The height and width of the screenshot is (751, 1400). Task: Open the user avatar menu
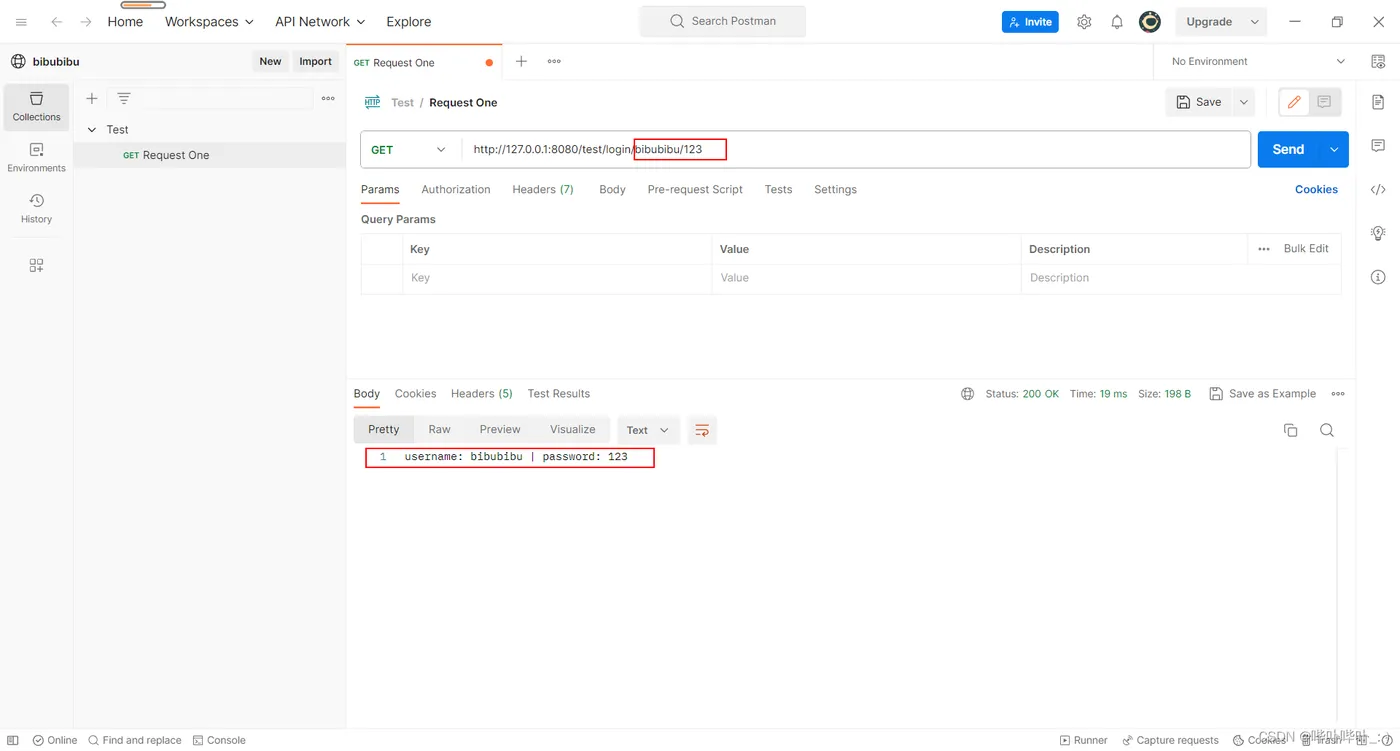coord(1150,22)
